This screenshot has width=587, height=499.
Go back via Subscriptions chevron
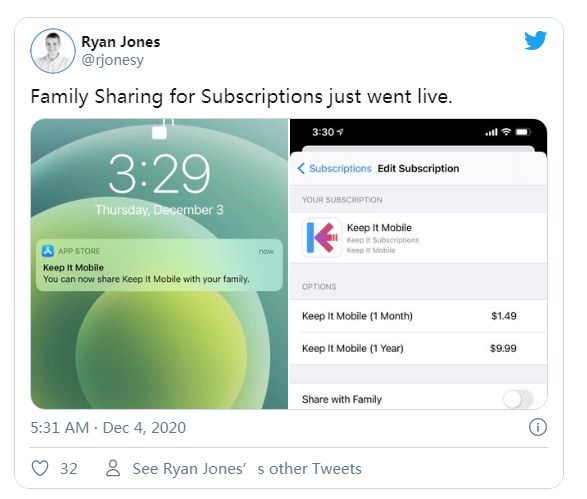pyautogui.click(x=301, y=168)
